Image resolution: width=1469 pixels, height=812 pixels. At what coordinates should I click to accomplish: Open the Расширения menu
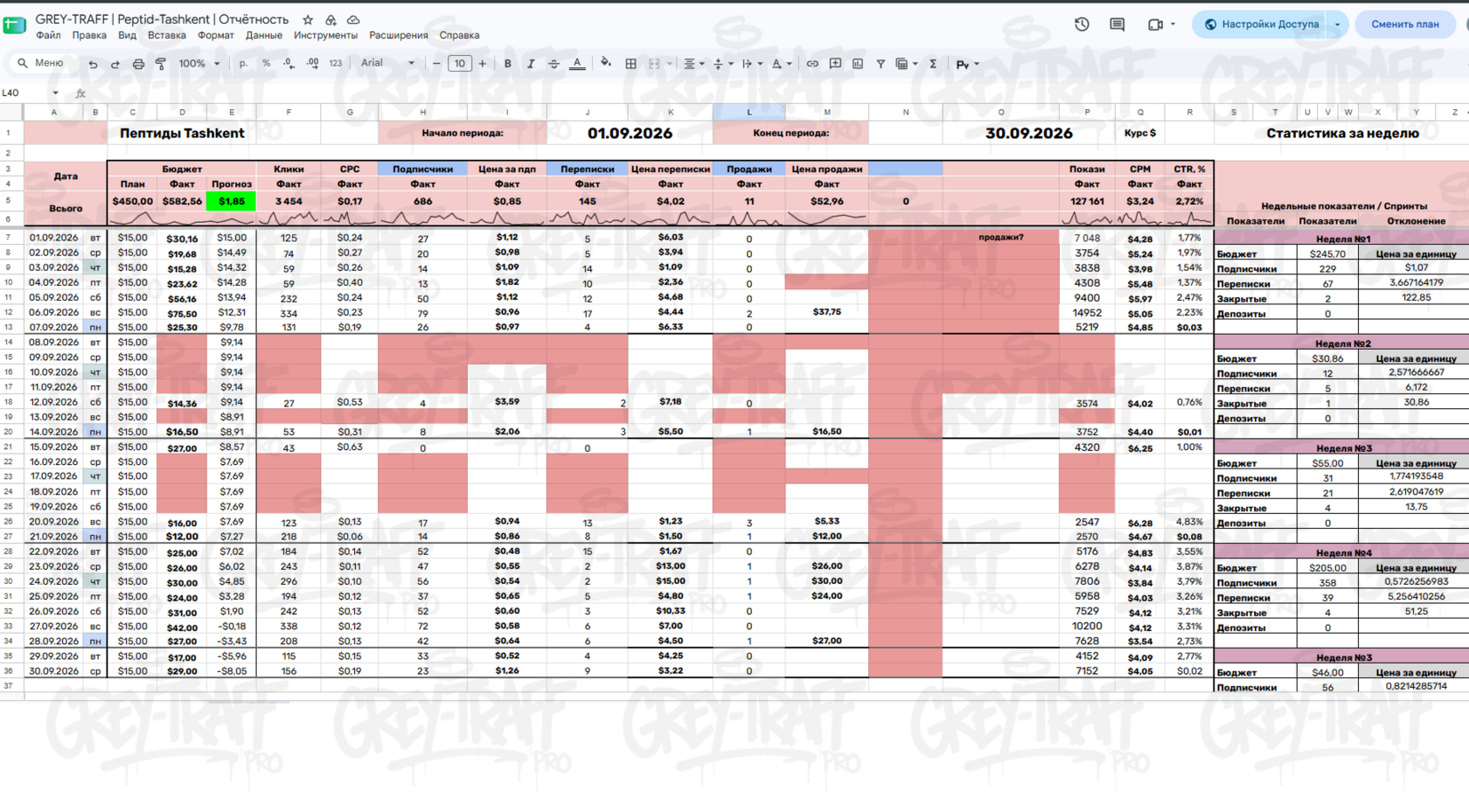(x=399, y=36)
